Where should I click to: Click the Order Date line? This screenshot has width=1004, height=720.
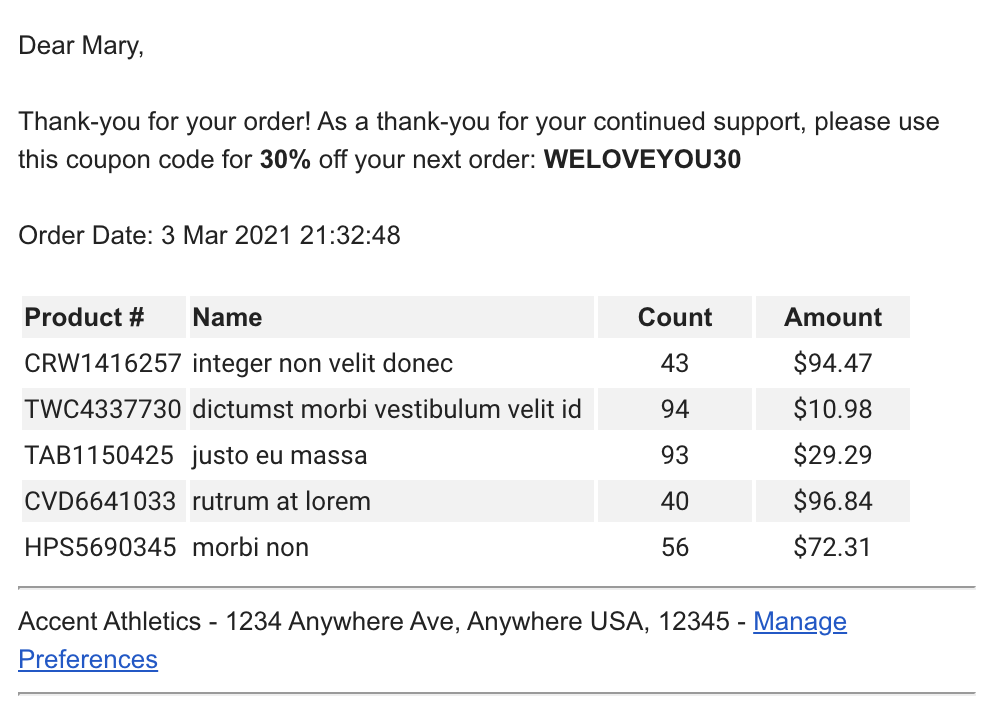(x=209, y=235)
